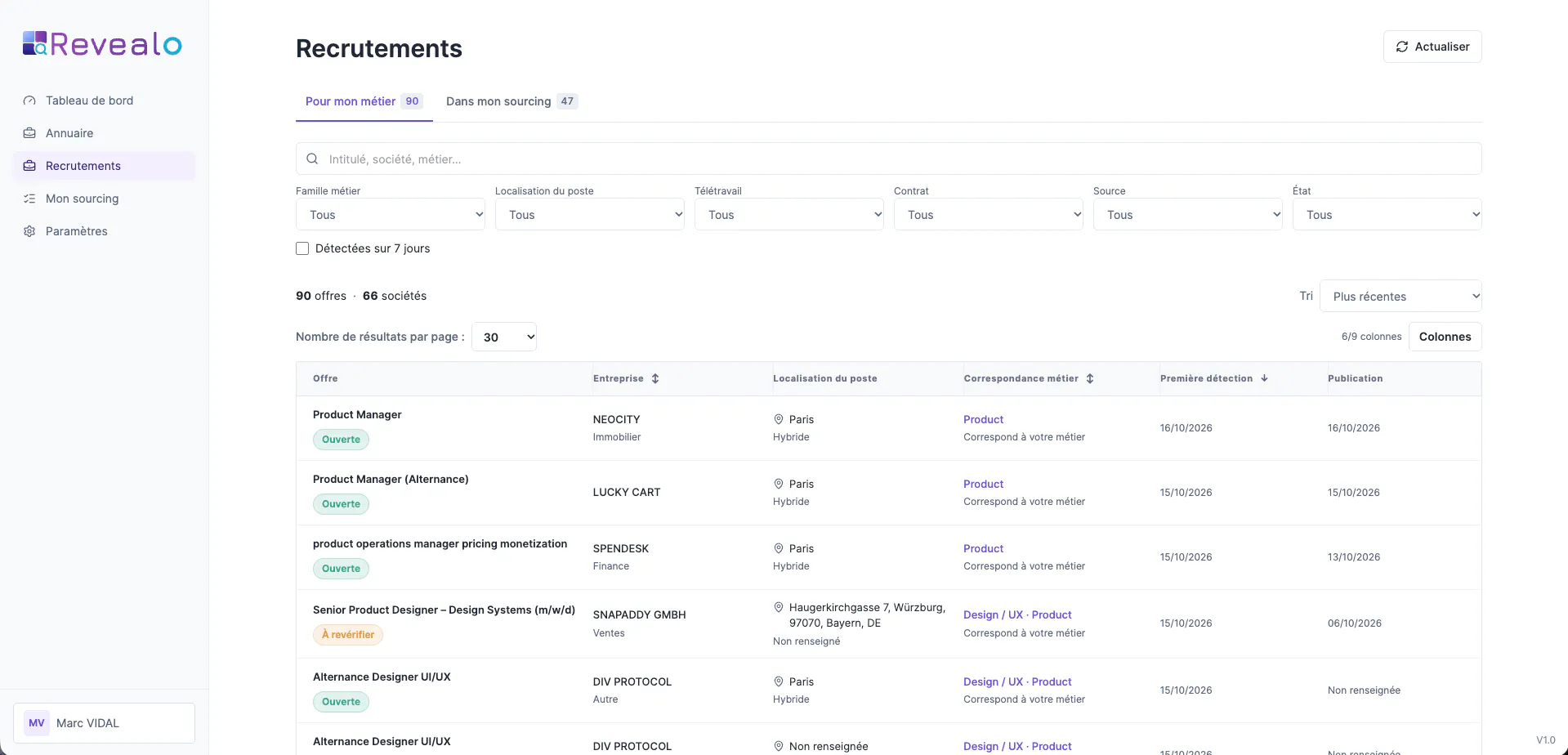Click the location pin in LUCKY CART row
Image resolution: width=1568 pixels, height=755 pixels.
[x=779, y=484]
